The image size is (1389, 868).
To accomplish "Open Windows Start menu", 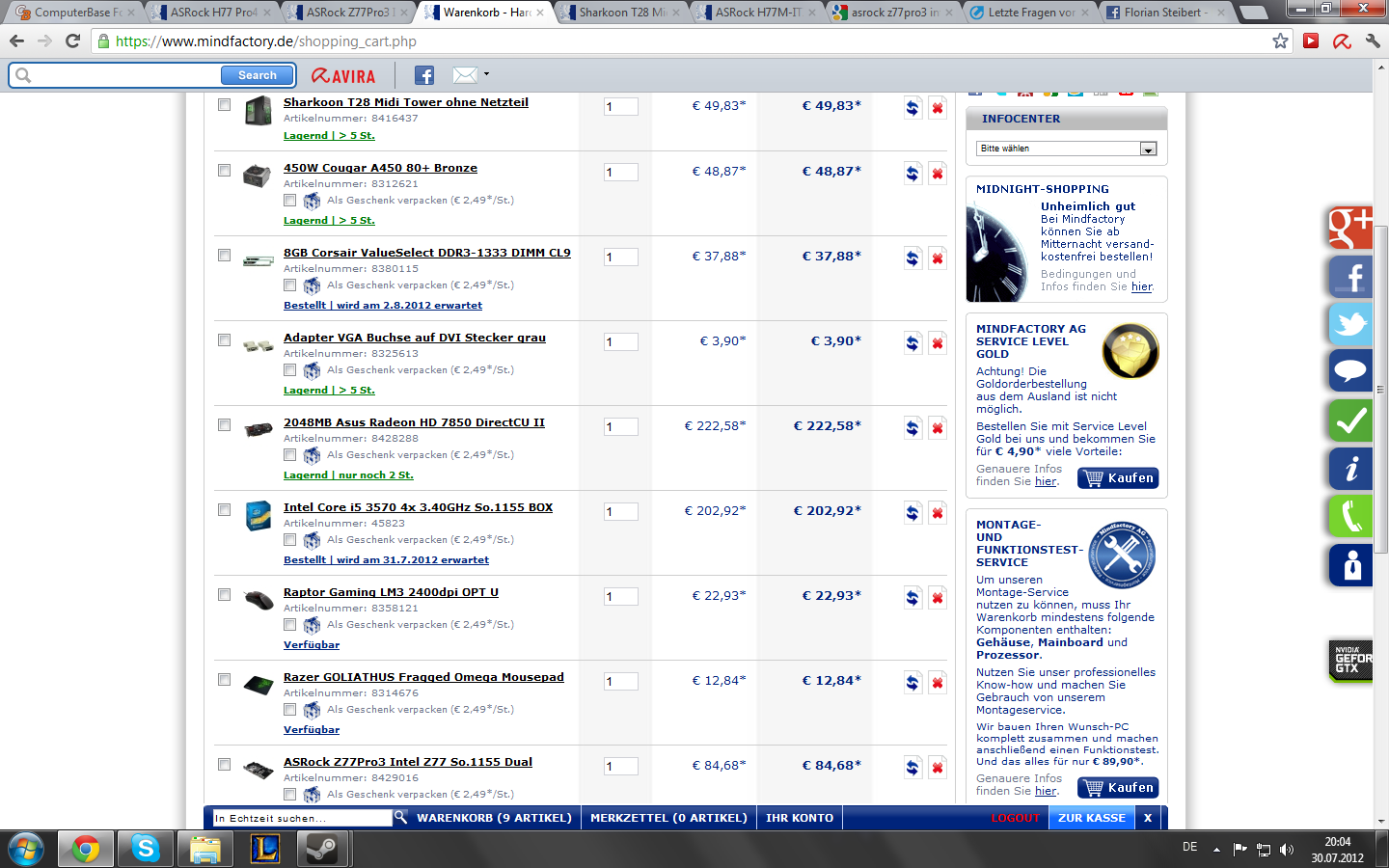I will point(26,849).
